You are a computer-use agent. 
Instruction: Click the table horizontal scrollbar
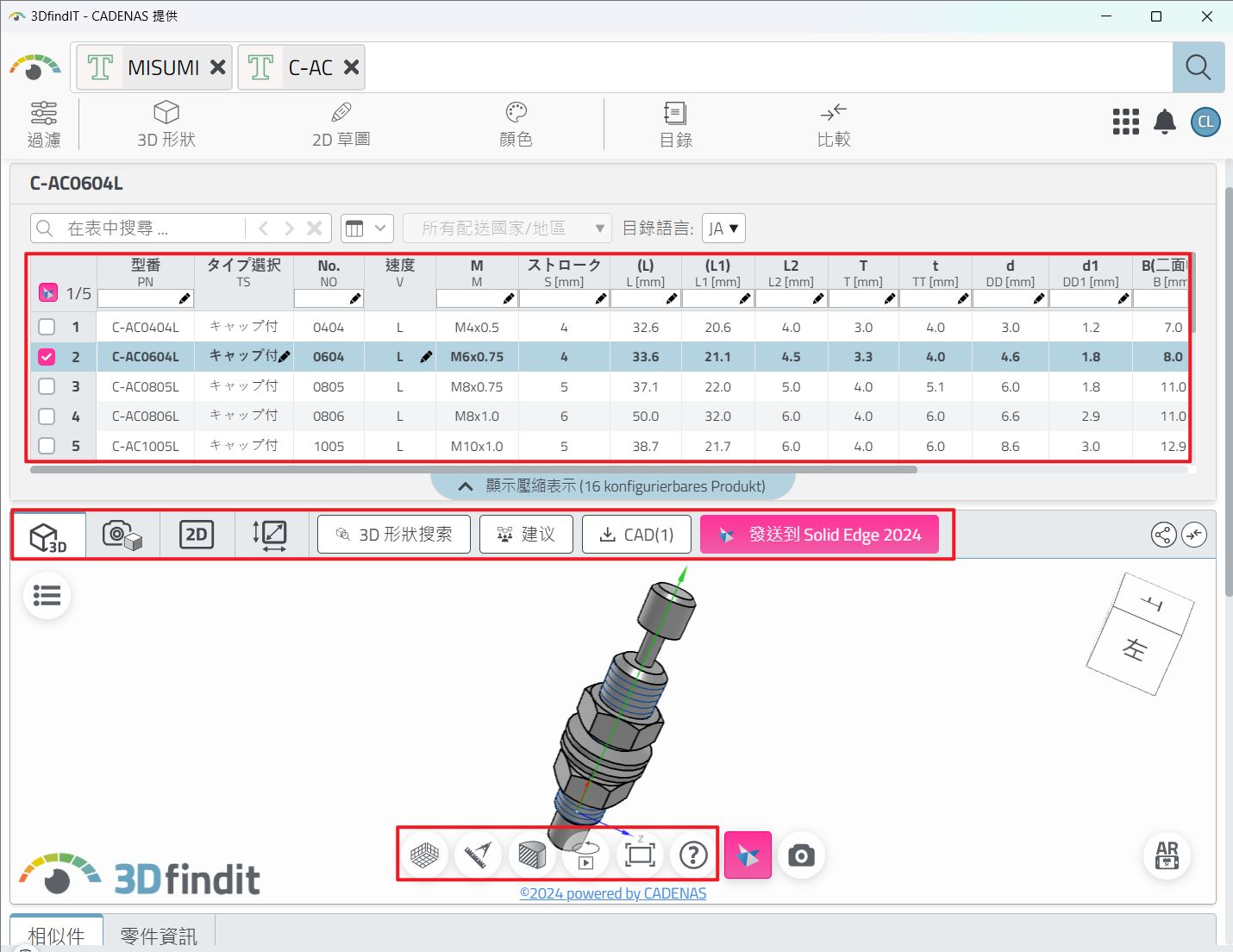point(473,470)
